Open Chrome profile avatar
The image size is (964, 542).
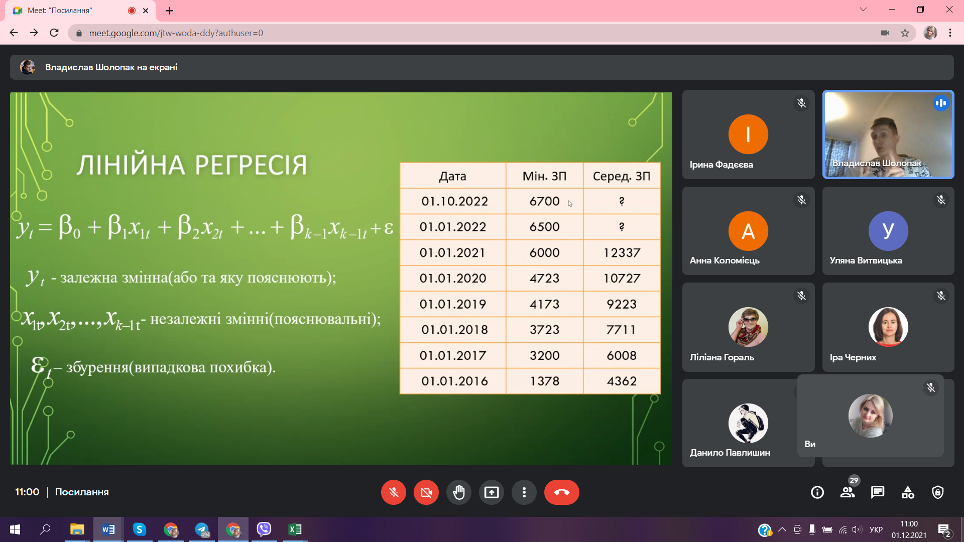pyautogui.click(x=930, y=33)
